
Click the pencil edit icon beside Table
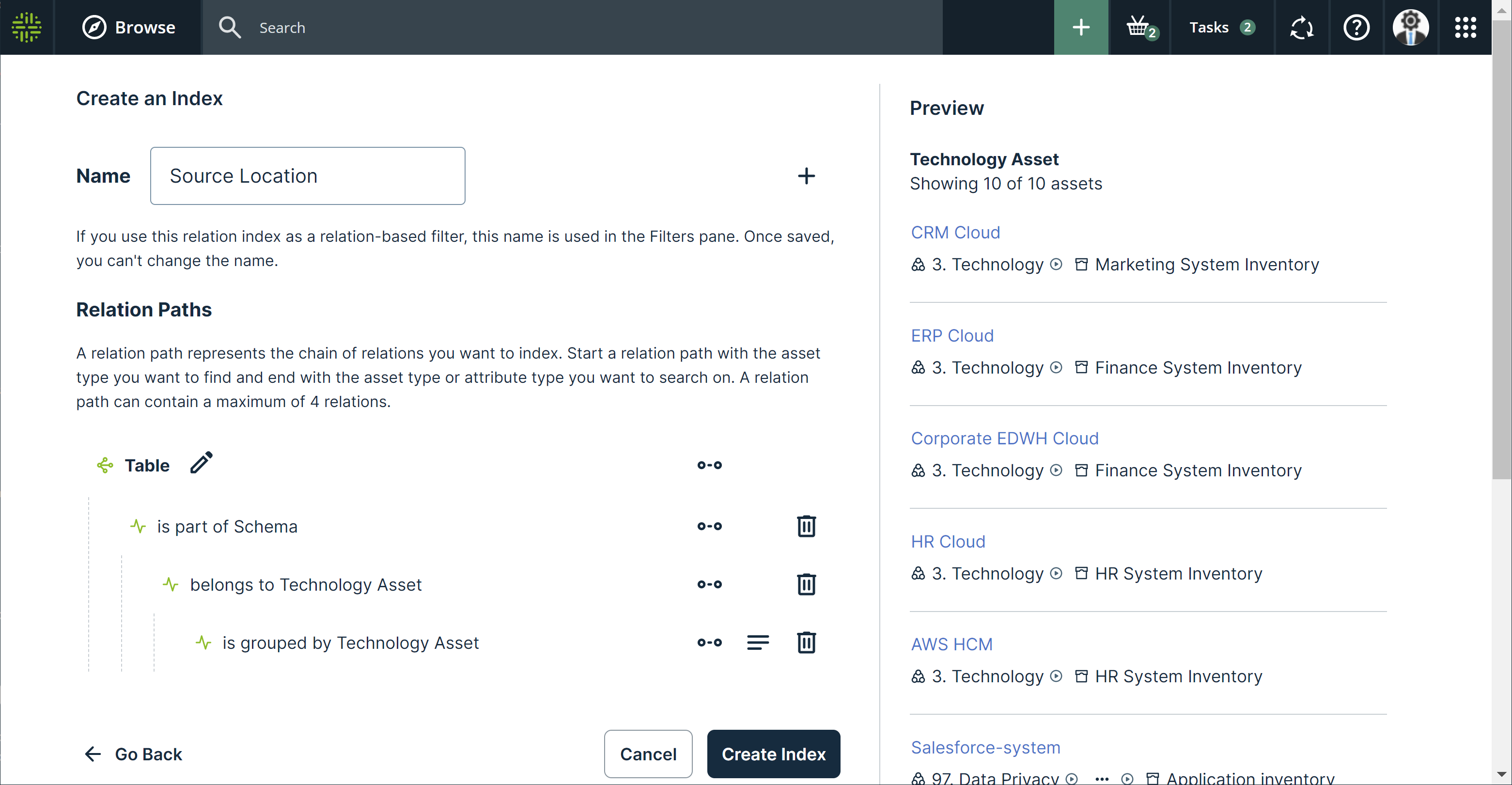pyautogui.click(x=202, y=463)
